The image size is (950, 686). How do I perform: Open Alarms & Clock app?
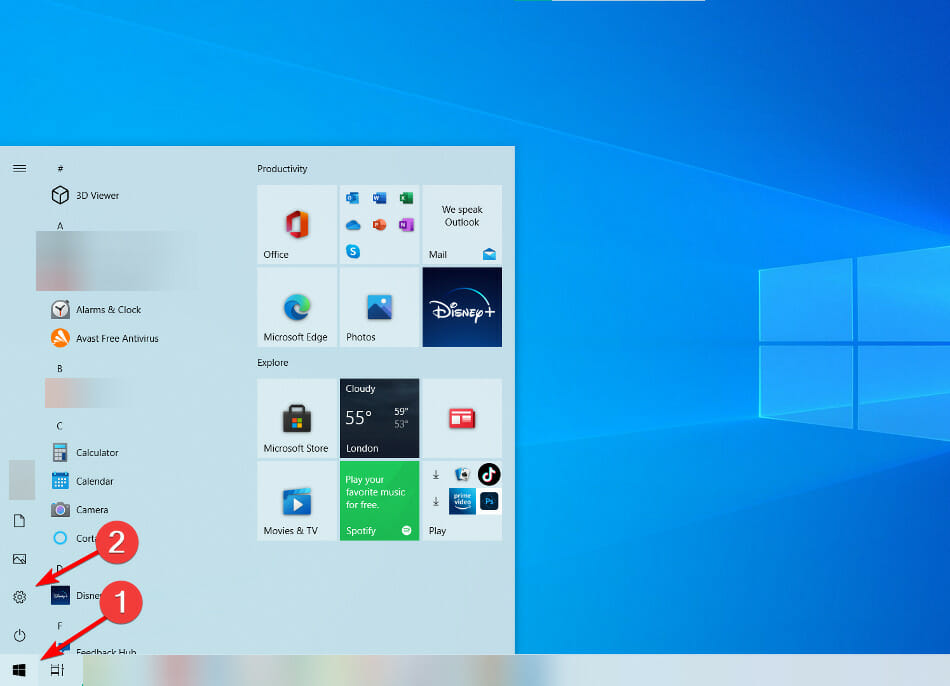coord(96,310)
